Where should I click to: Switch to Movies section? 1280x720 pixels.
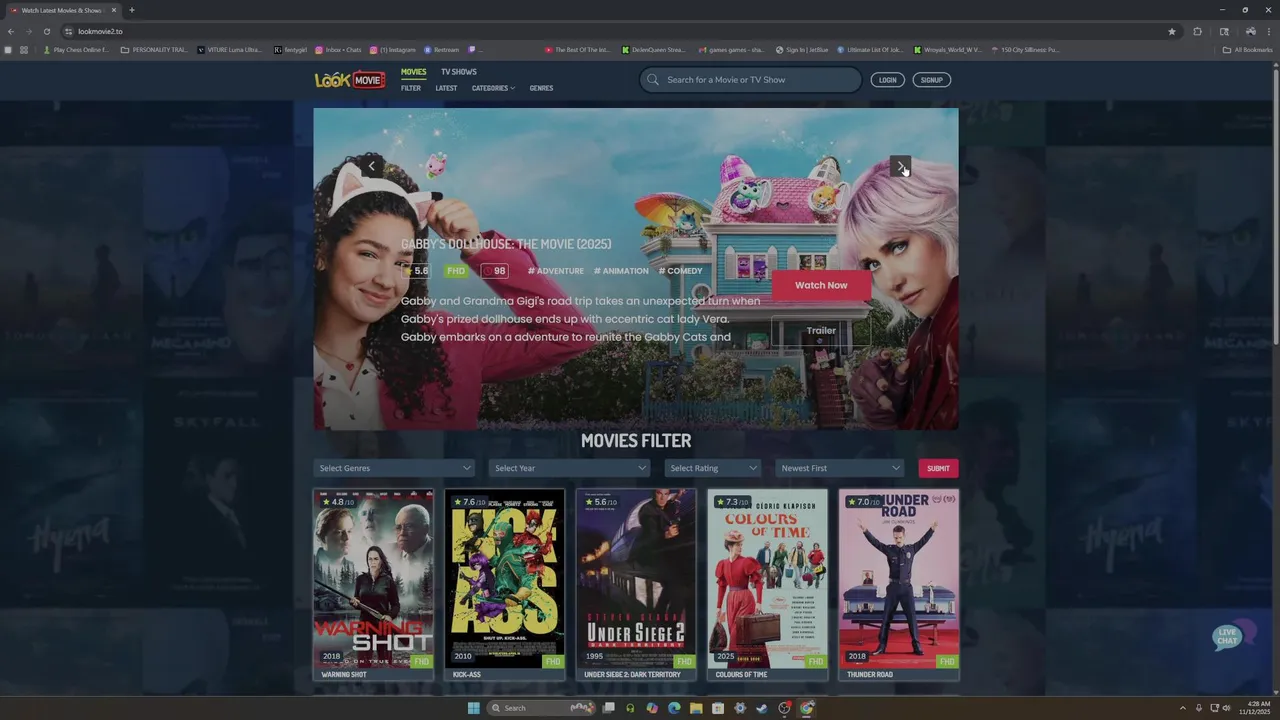click(413, 72)
